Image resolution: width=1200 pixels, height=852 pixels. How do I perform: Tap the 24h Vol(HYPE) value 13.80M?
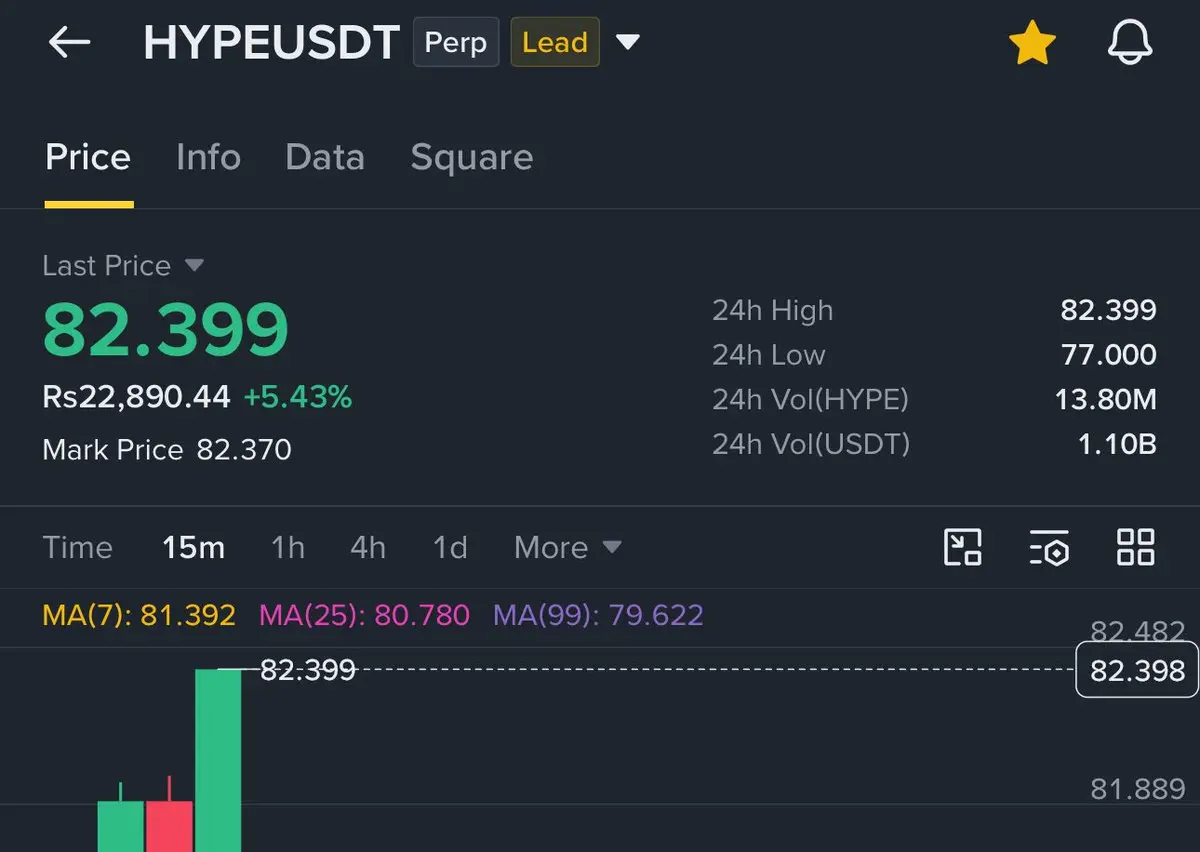1105,399
